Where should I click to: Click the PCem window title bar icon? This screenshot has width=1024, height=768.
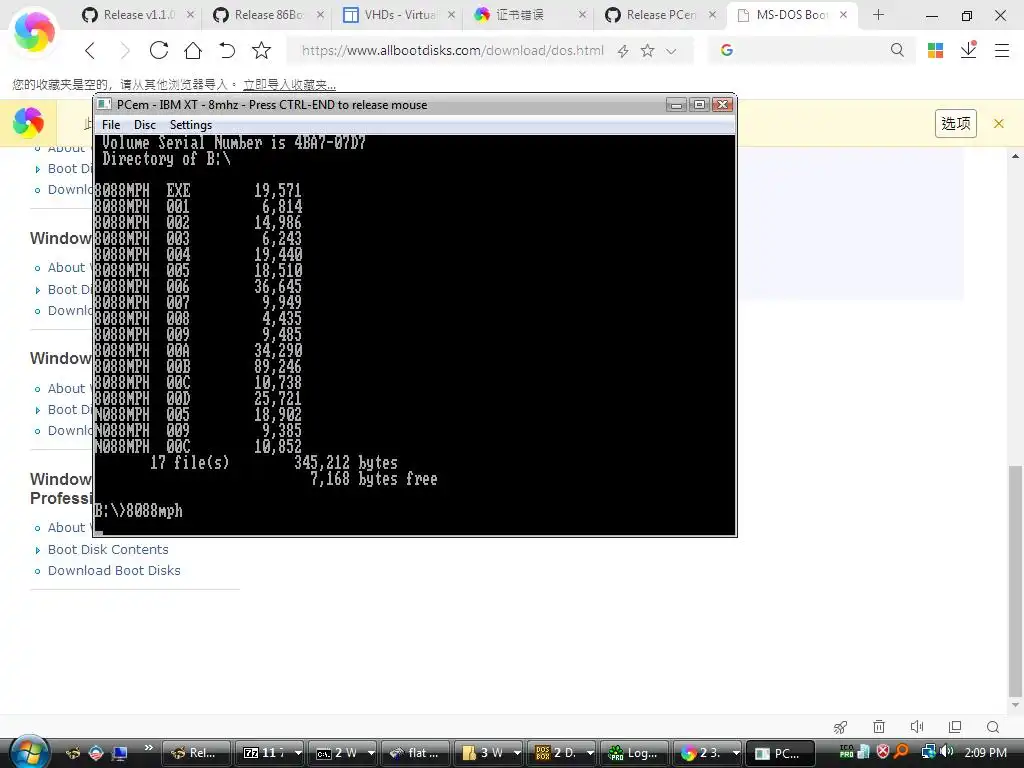104,104
